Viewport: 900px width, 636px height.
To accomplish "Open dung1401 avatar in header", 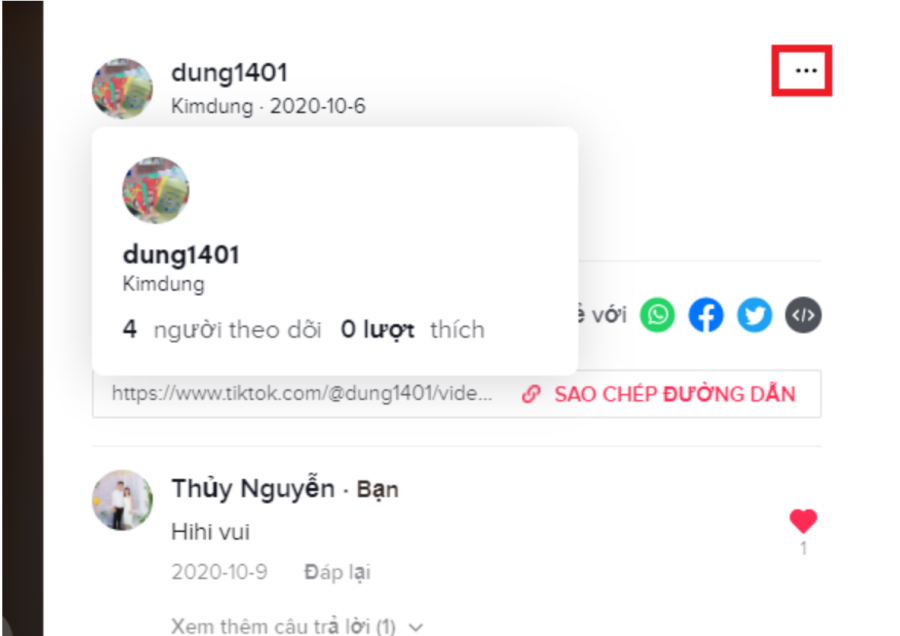I will click(x=122, y=88).
